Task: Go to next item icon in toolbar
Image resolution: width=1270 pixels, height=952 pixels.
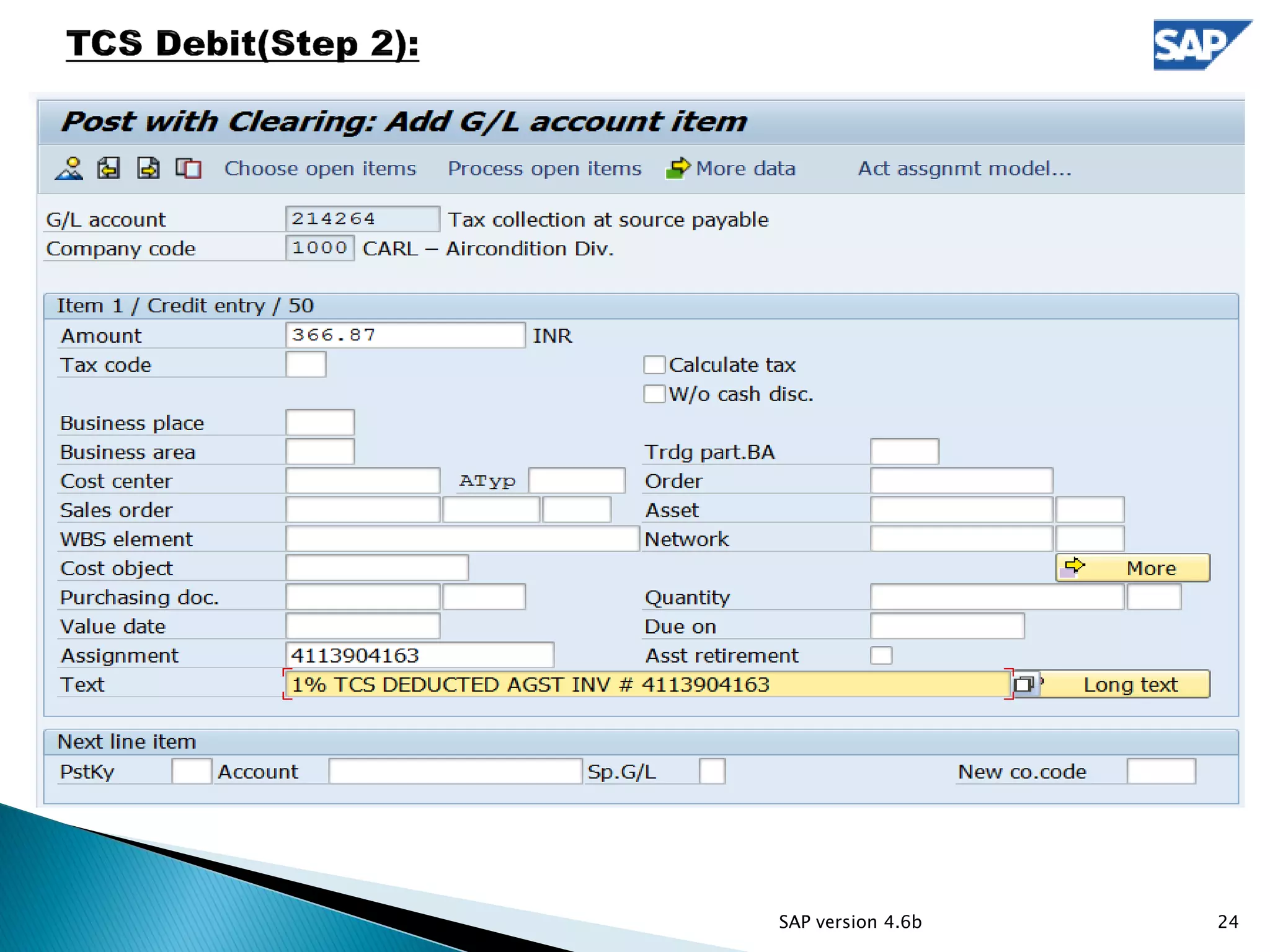Action: pos(148,168)
